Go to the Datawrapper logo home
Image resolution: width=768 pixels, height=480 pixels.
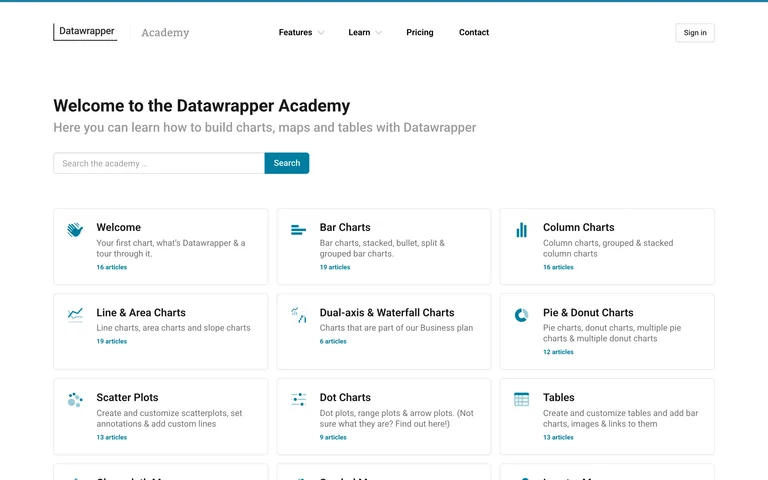[x=86, y=32]
